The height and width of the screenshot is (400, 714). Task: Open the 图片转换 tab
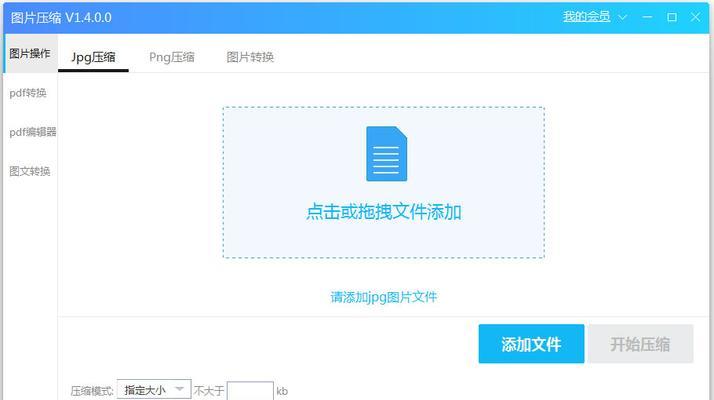coord(250,57)
